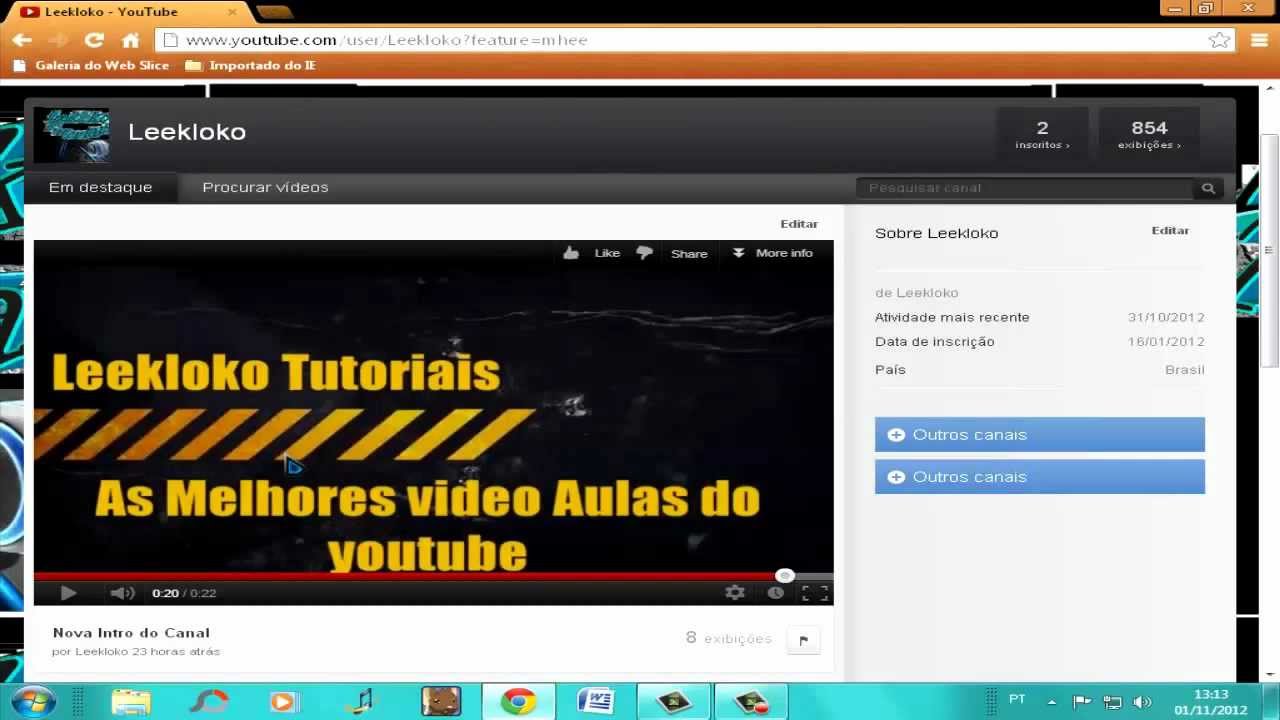Open the Action Center flag tray icon

coord(1081,702)
